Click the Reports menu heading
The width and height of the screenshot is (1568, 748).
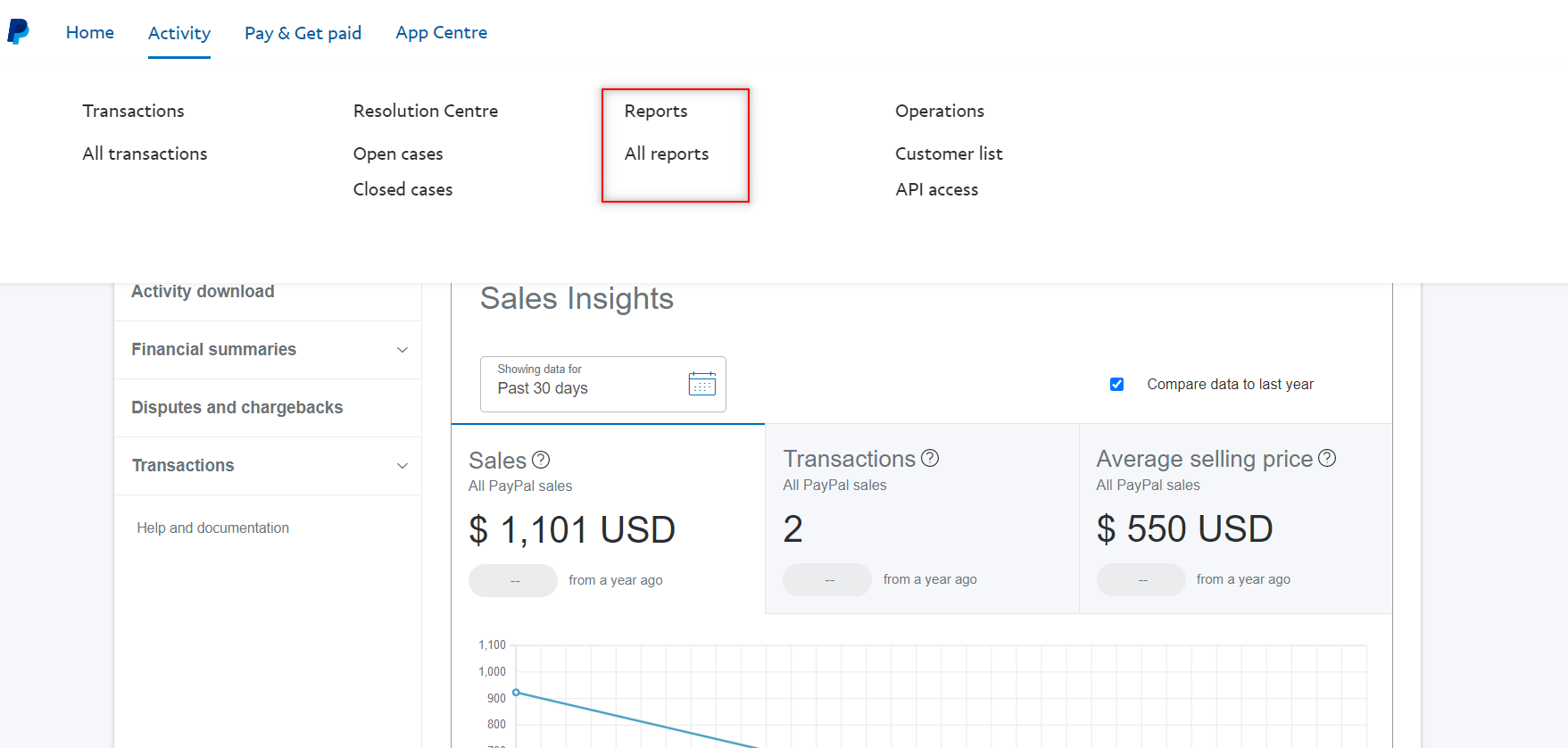[656, 111]
